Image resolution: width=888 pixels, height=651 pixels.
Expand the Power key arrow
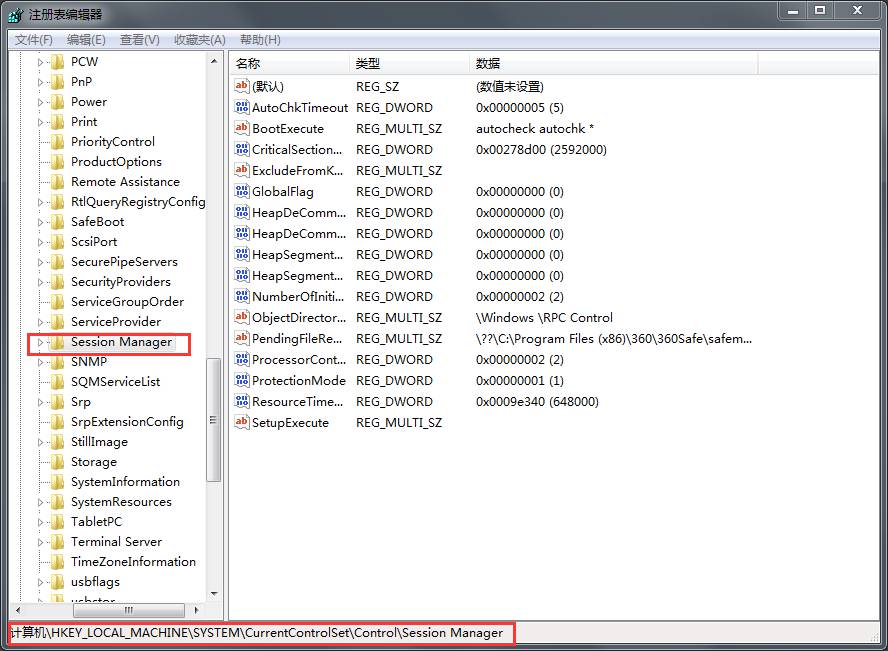[41, 102]
